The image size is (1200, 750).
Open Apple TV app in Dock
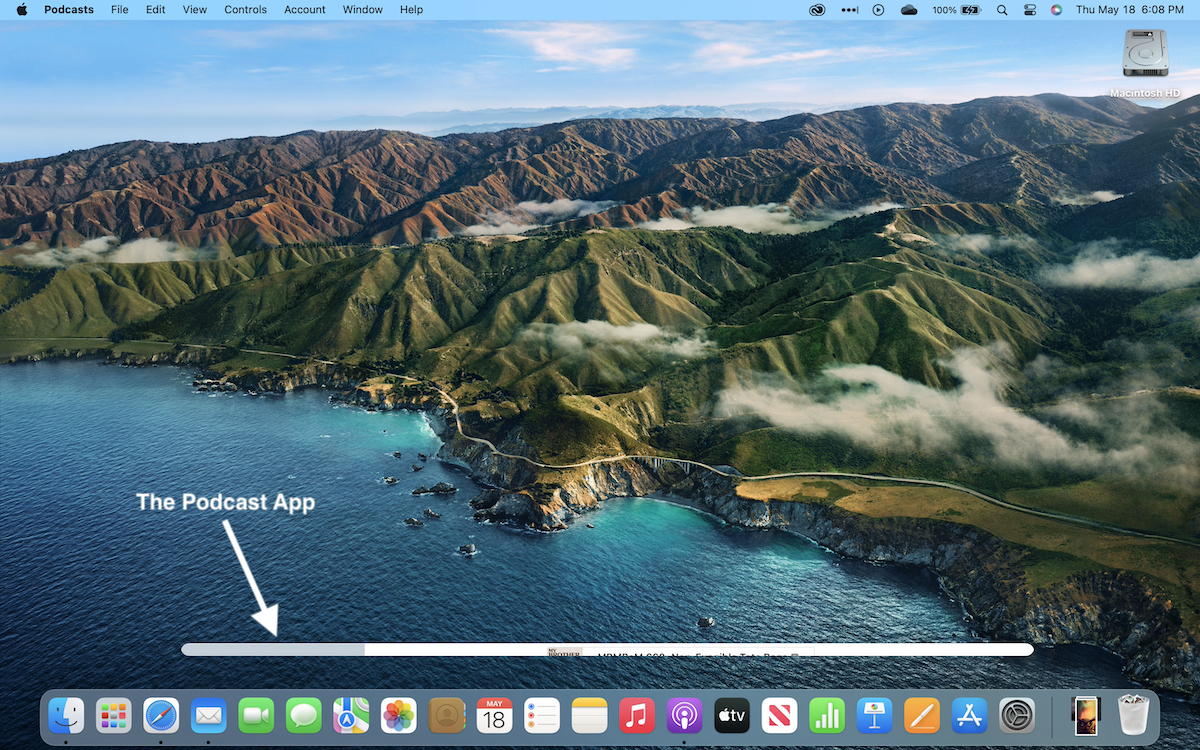732,716
